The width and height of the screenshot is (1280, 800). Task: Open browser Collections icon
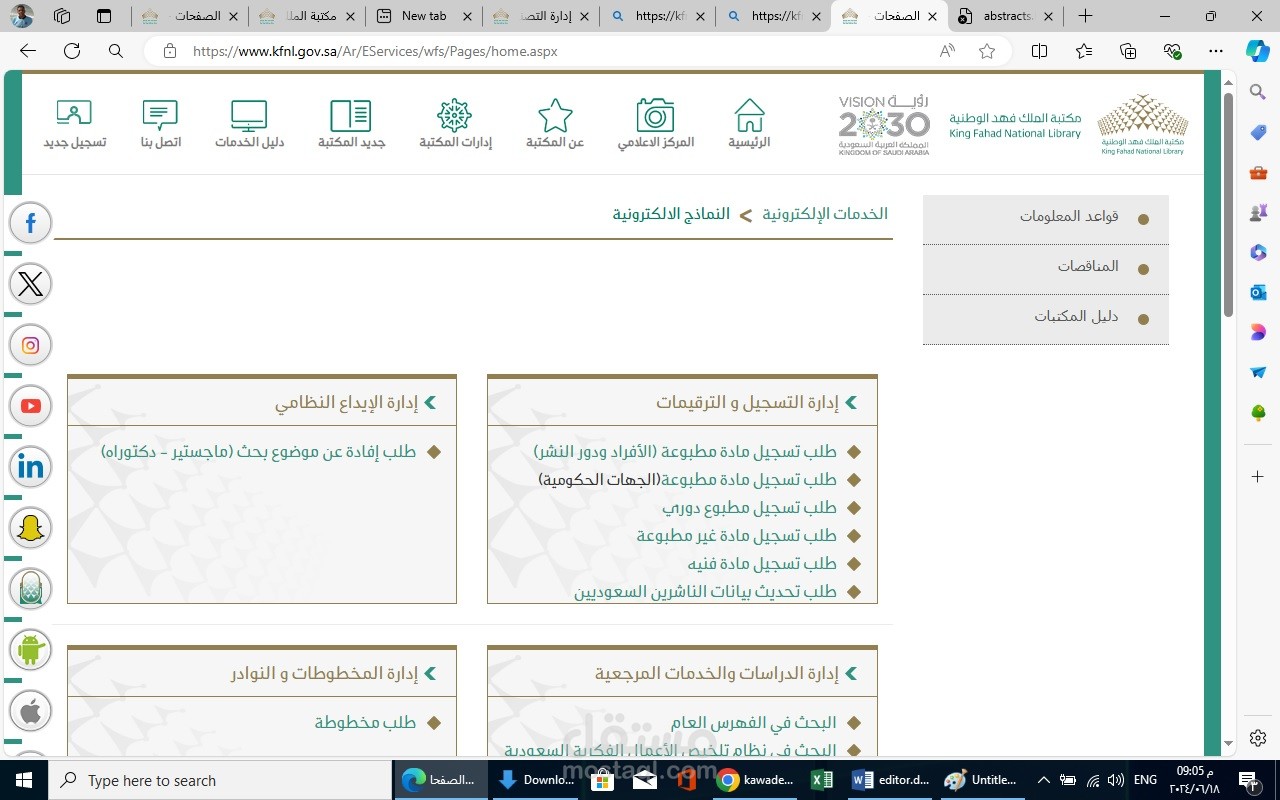pyautogui.click(x=1128, y=51)
